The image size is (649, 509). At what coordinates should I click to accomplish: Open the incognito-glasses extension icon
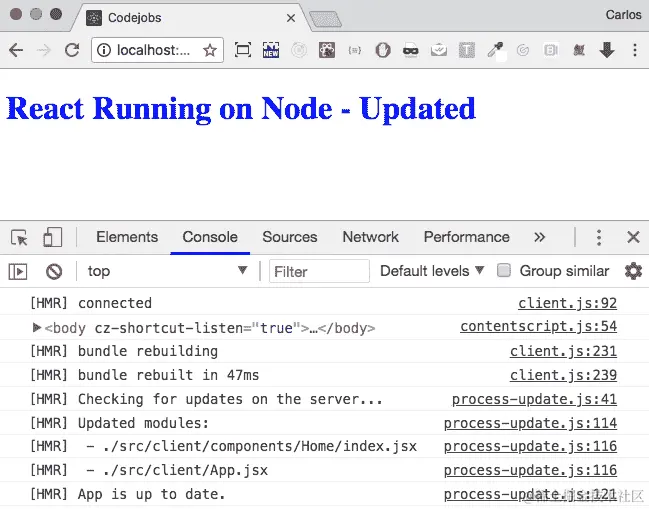411,50
